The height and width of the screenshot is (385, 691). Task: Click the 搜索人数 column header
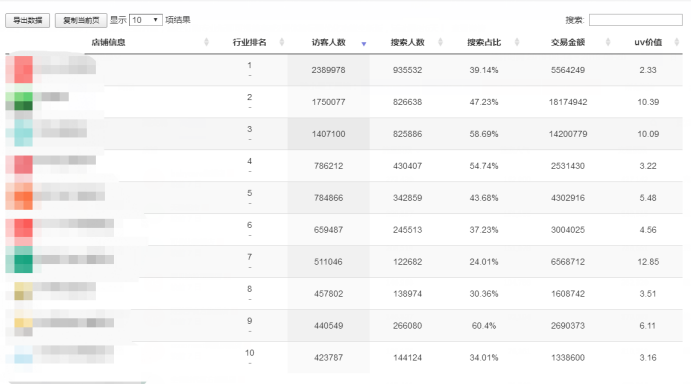(408, 42)
